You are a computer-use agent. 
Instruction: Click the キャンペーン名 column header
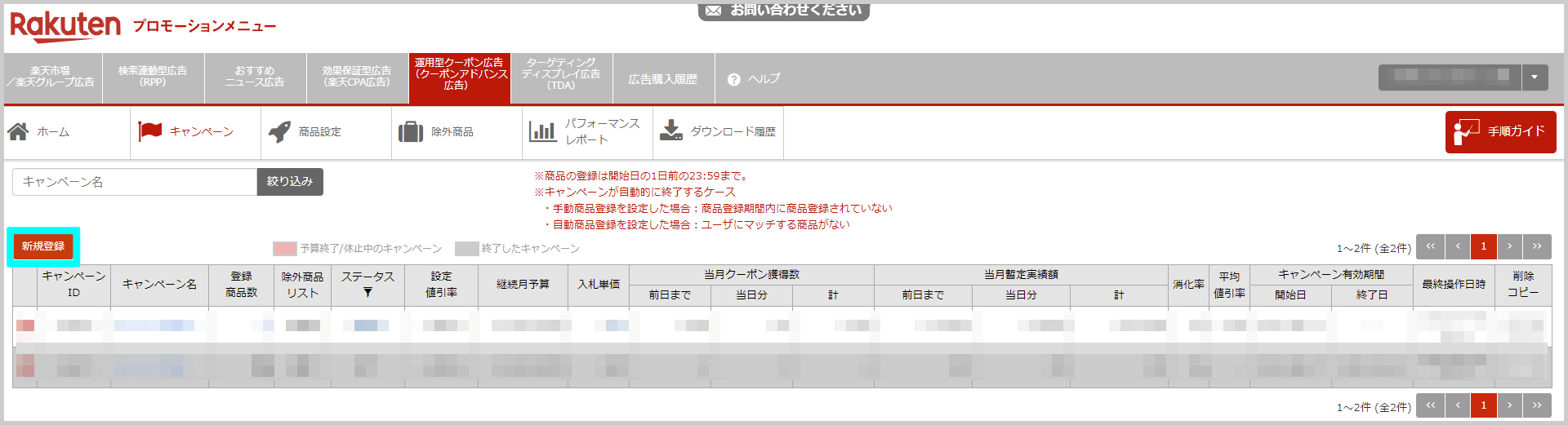[x=159, y=285]
